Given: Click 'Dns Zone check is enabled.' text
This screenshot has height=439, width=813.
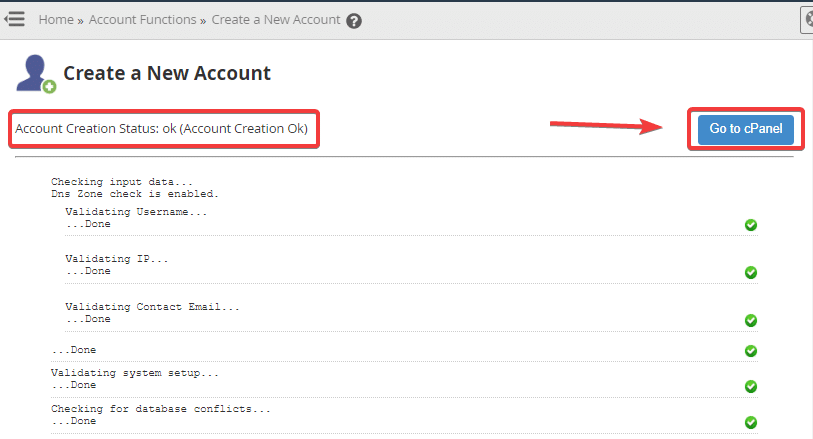Looking at the screenshot, I should pyautogui.click(x=134, y=193).
